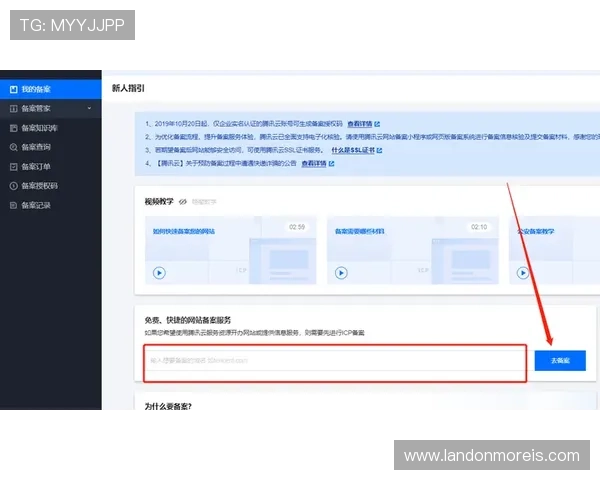Open 查看详情 link in notice line 4
This screenshot has width=600, height=480.
(314, 163)
